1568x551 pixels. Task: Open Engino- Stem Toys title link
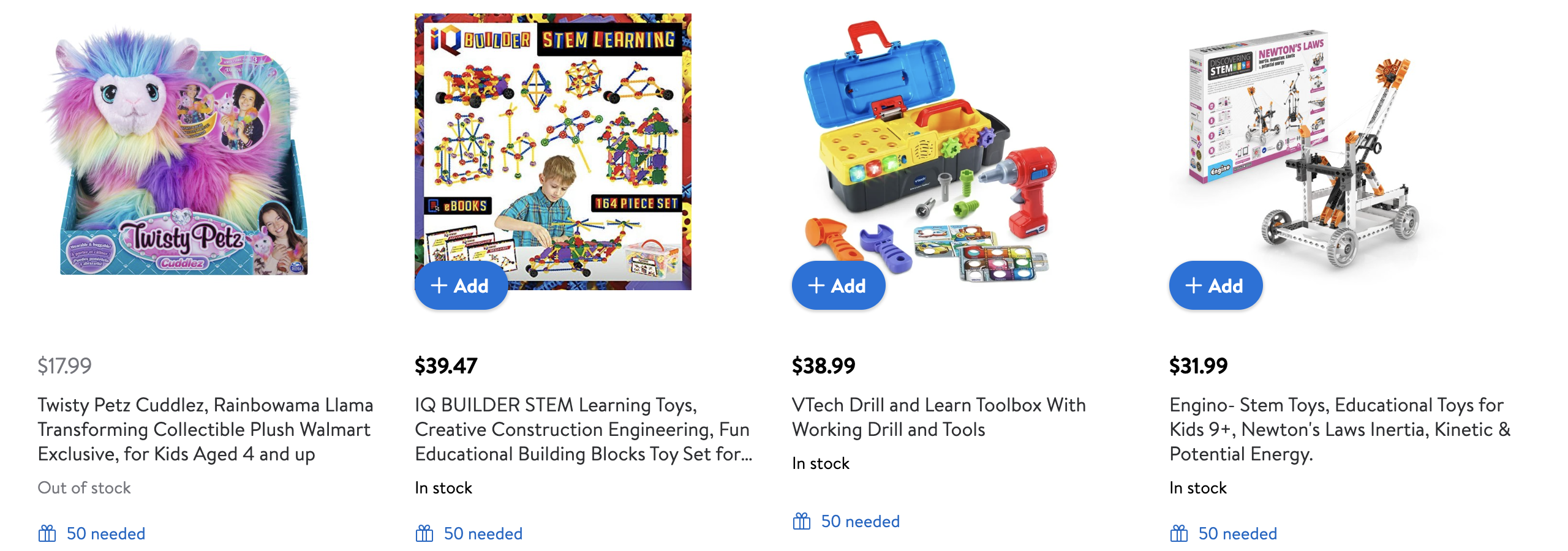[1340, 429]
